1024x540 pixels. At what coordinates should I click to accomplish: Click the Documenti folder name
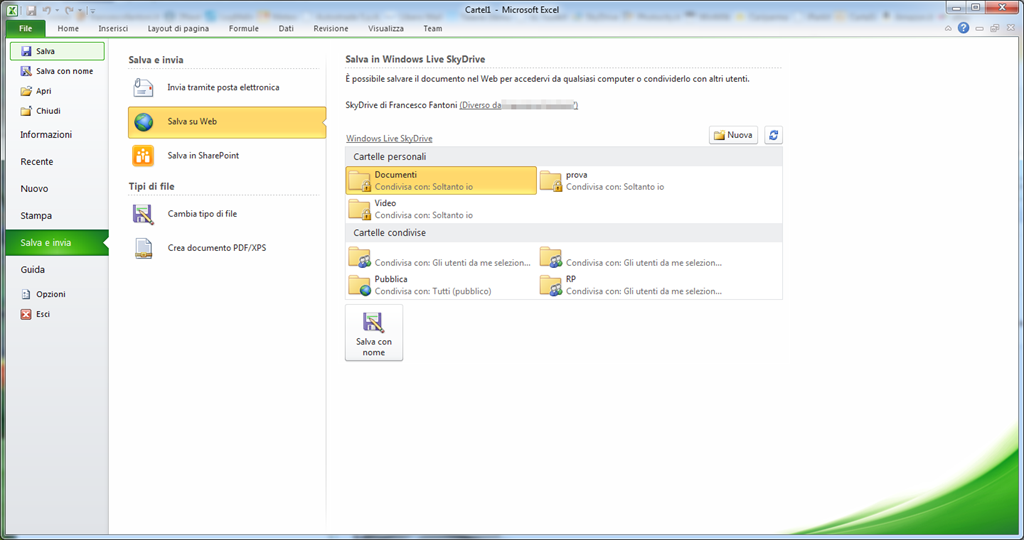click(396, 175)
